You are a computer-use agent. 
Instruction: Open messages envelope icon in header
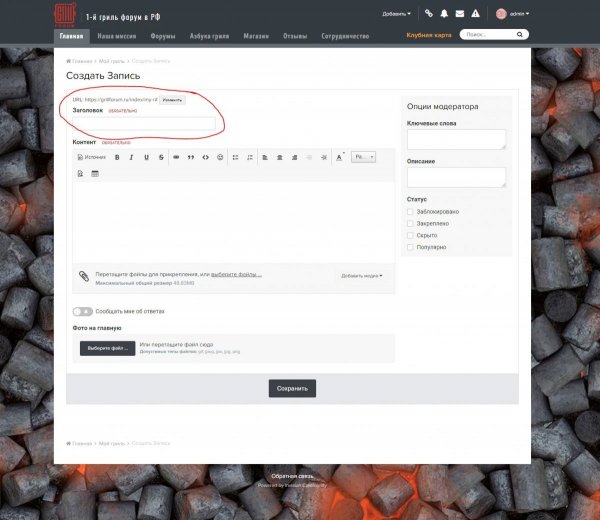[459, 14]
